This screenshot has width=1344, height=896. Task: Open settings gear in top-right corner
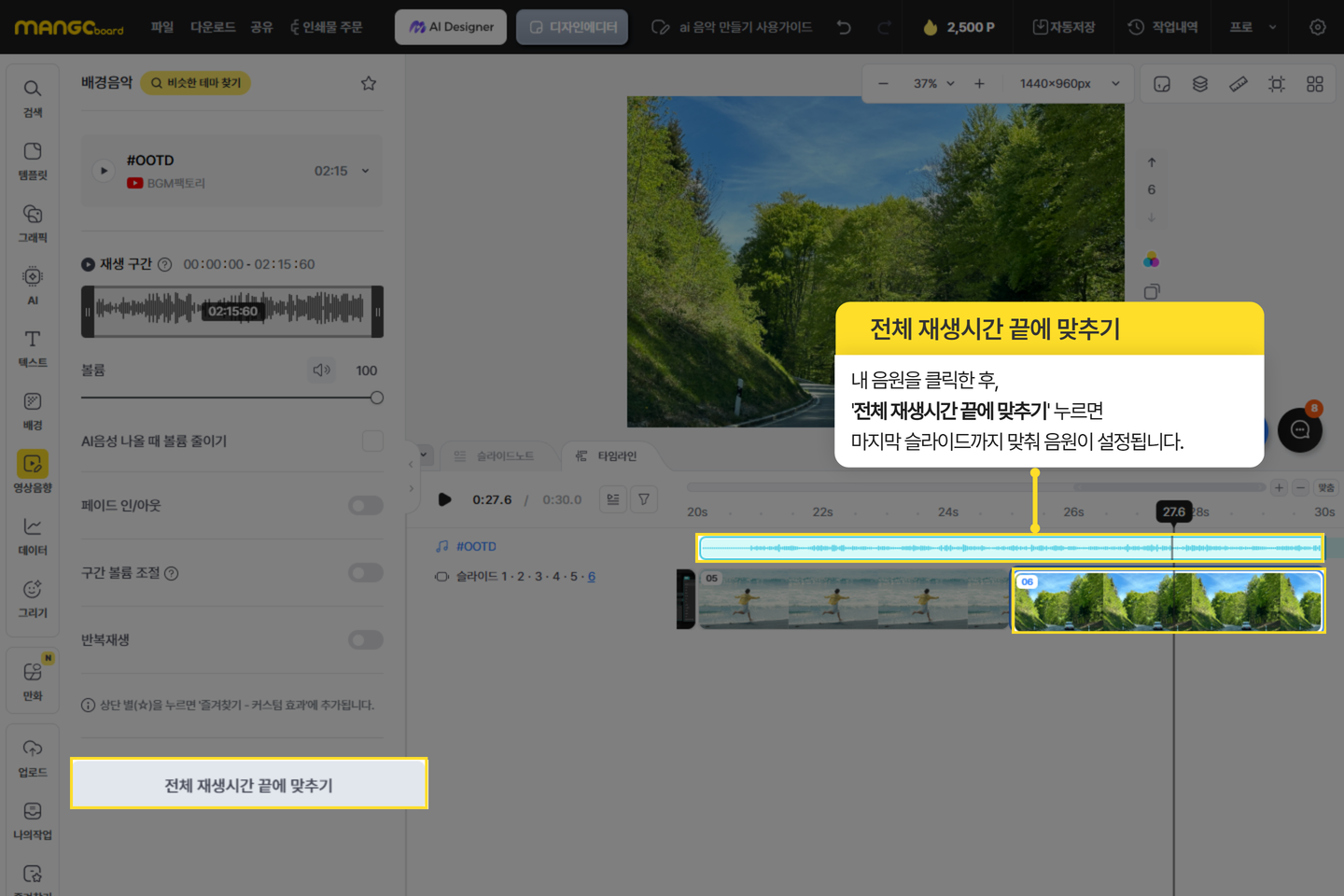point(1317,27)
